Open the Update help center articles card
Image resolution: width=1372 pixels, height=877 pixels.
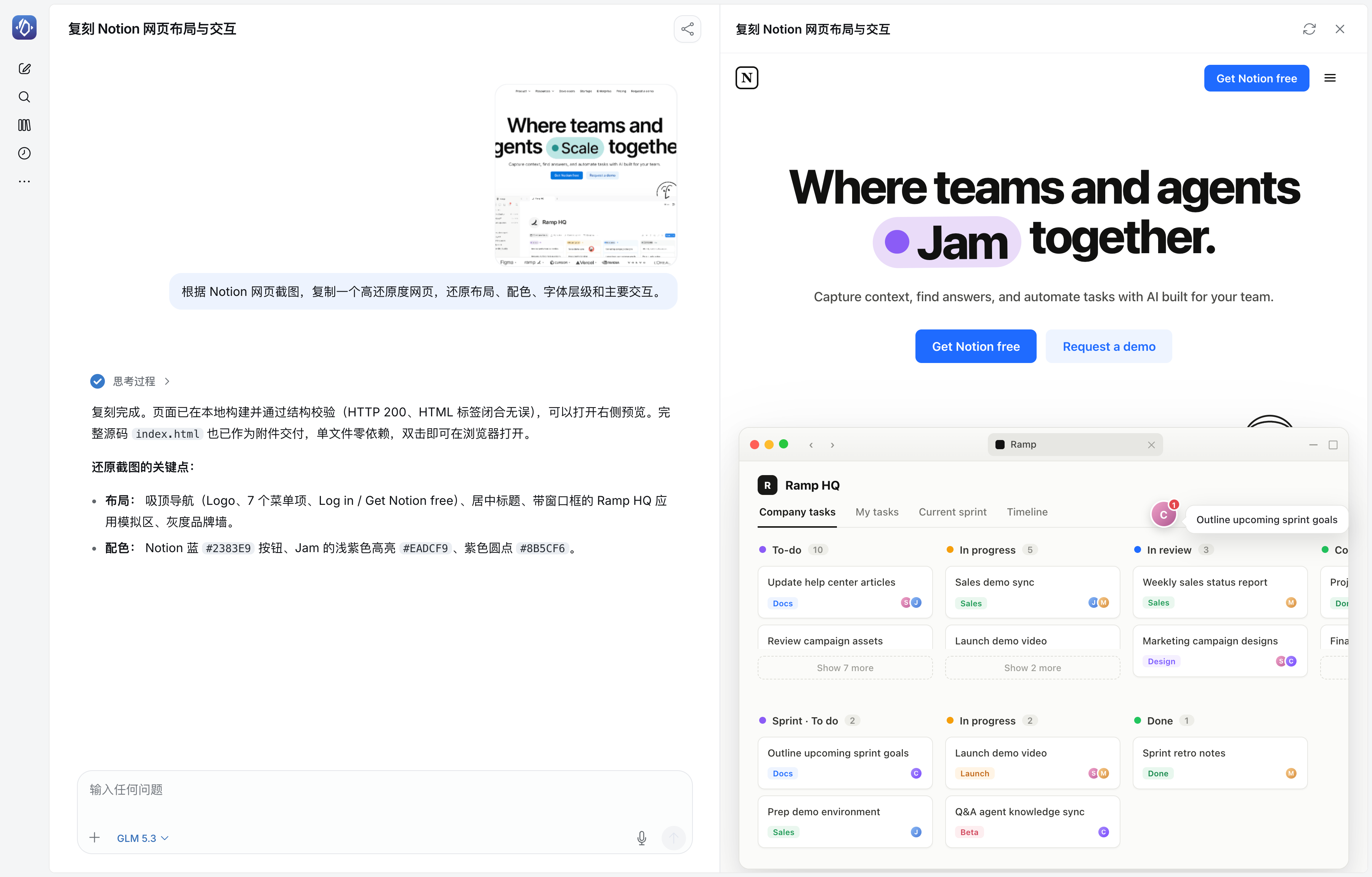845,592
